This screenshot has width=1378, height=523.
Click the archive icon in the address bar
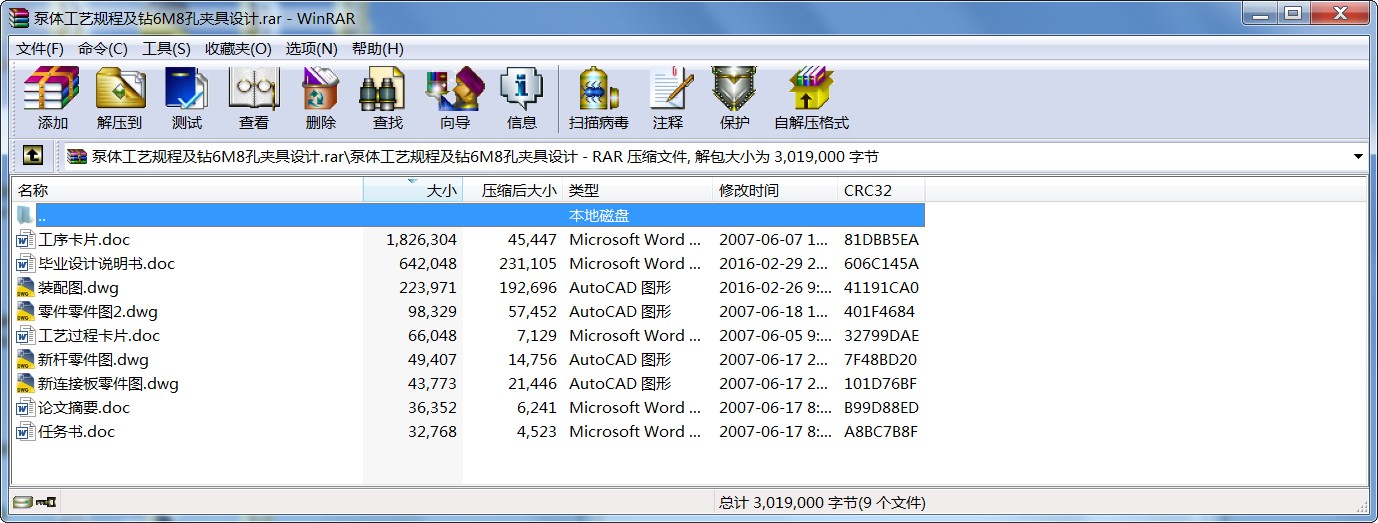[77, 156]
